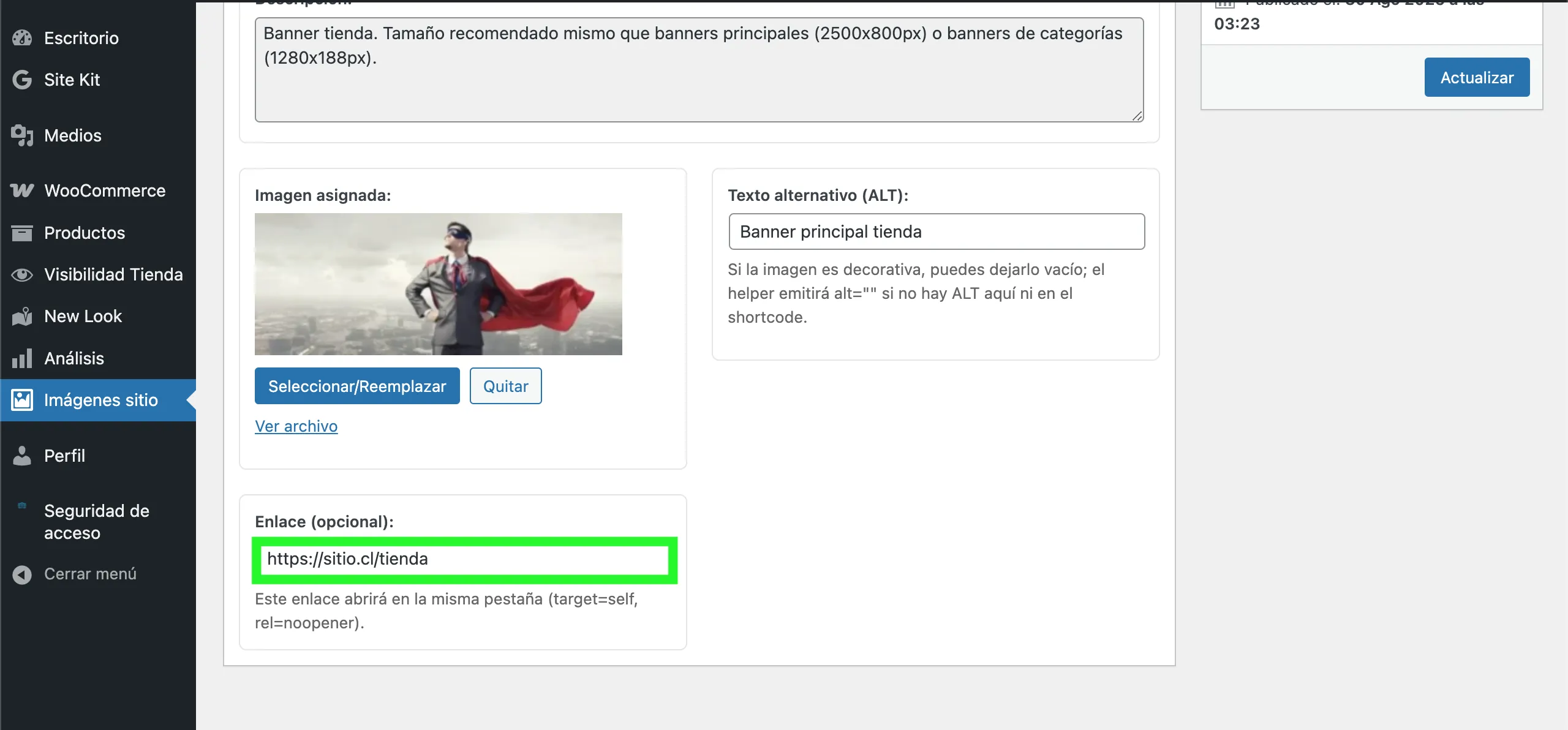
Task: Select the Medios media library icon
Action: coord(22,135)
